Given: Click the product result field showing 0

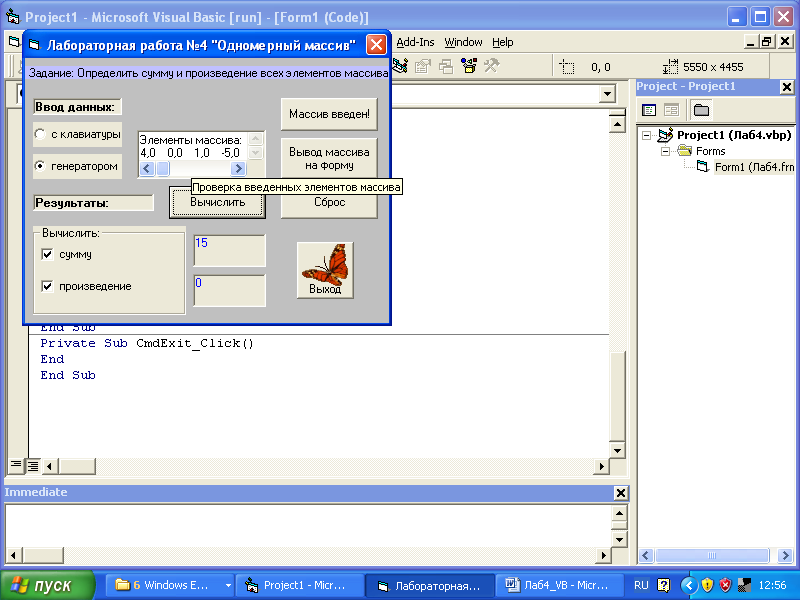Looking at the screenshot, I should coord(230,290).
